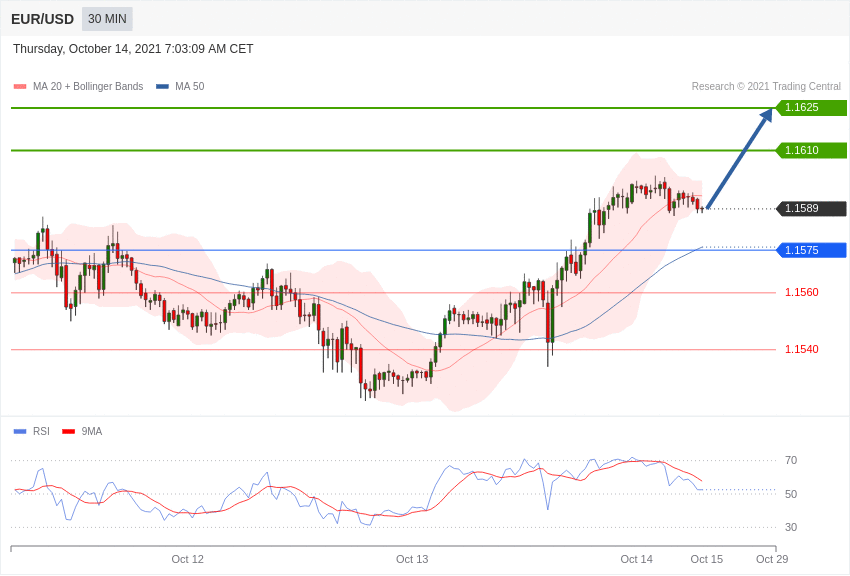Click the RSI 70 level label
The image size is (850, 576).
(791, 461)
